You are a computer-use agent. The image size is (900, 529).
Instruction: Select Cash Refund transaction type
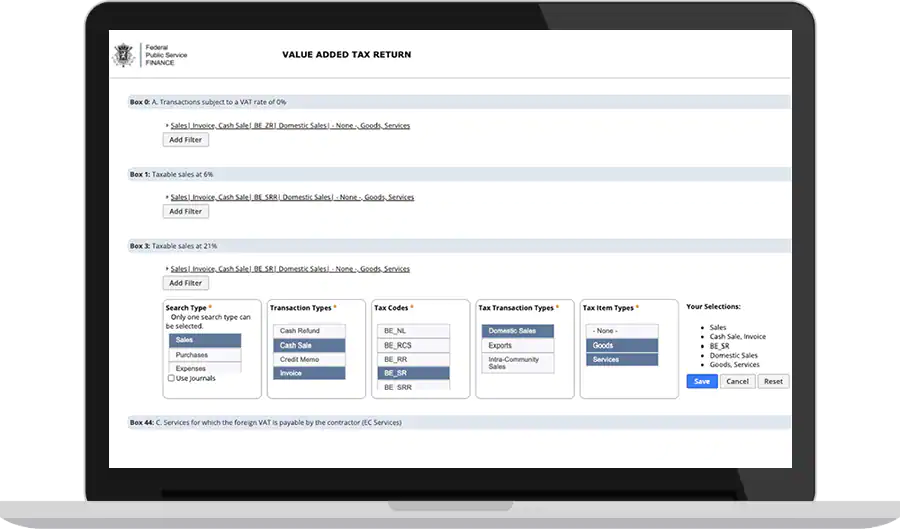(309, 331)
